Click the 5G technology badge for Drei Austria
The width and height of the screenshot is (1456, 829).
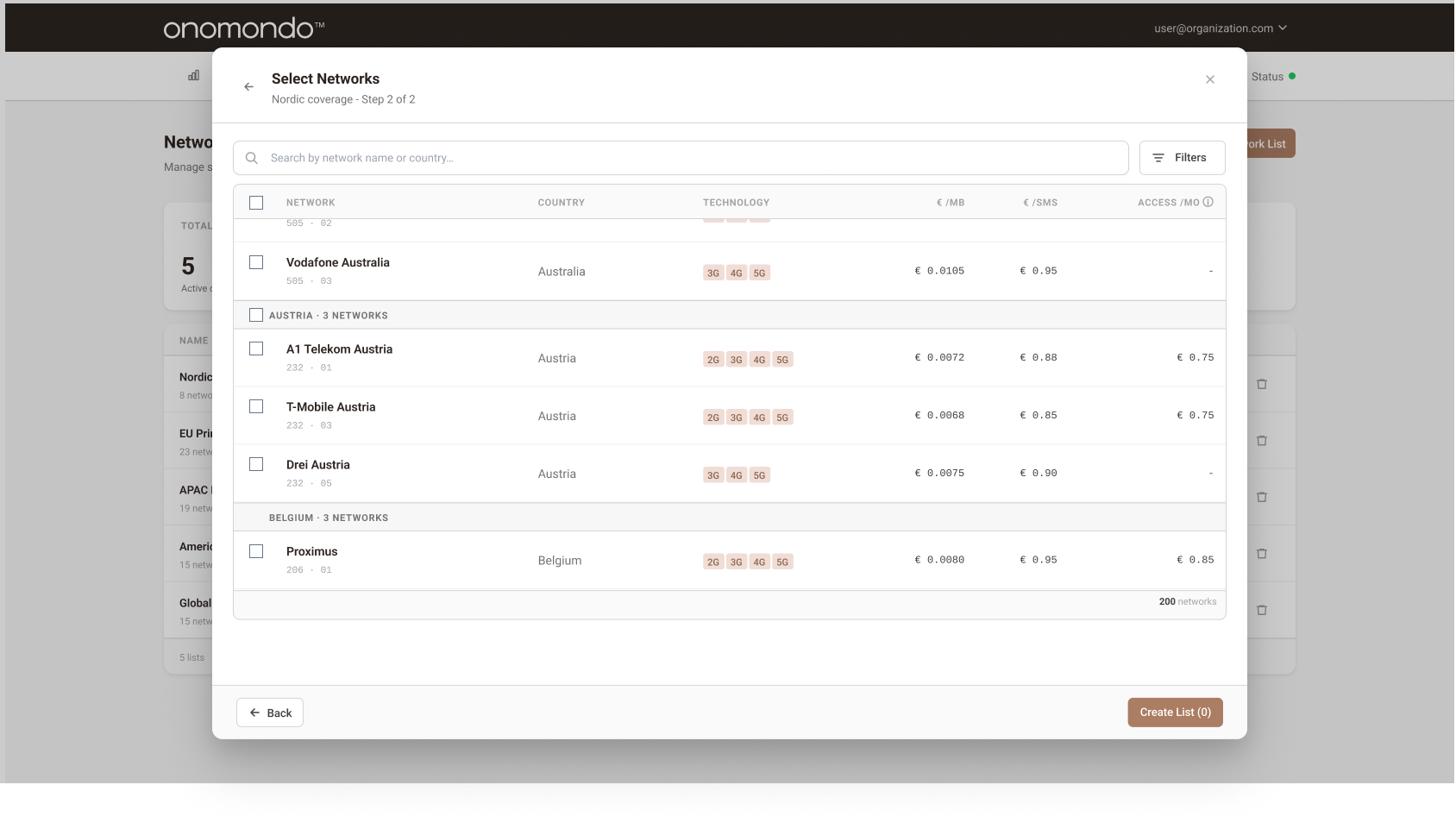[759, 474]
